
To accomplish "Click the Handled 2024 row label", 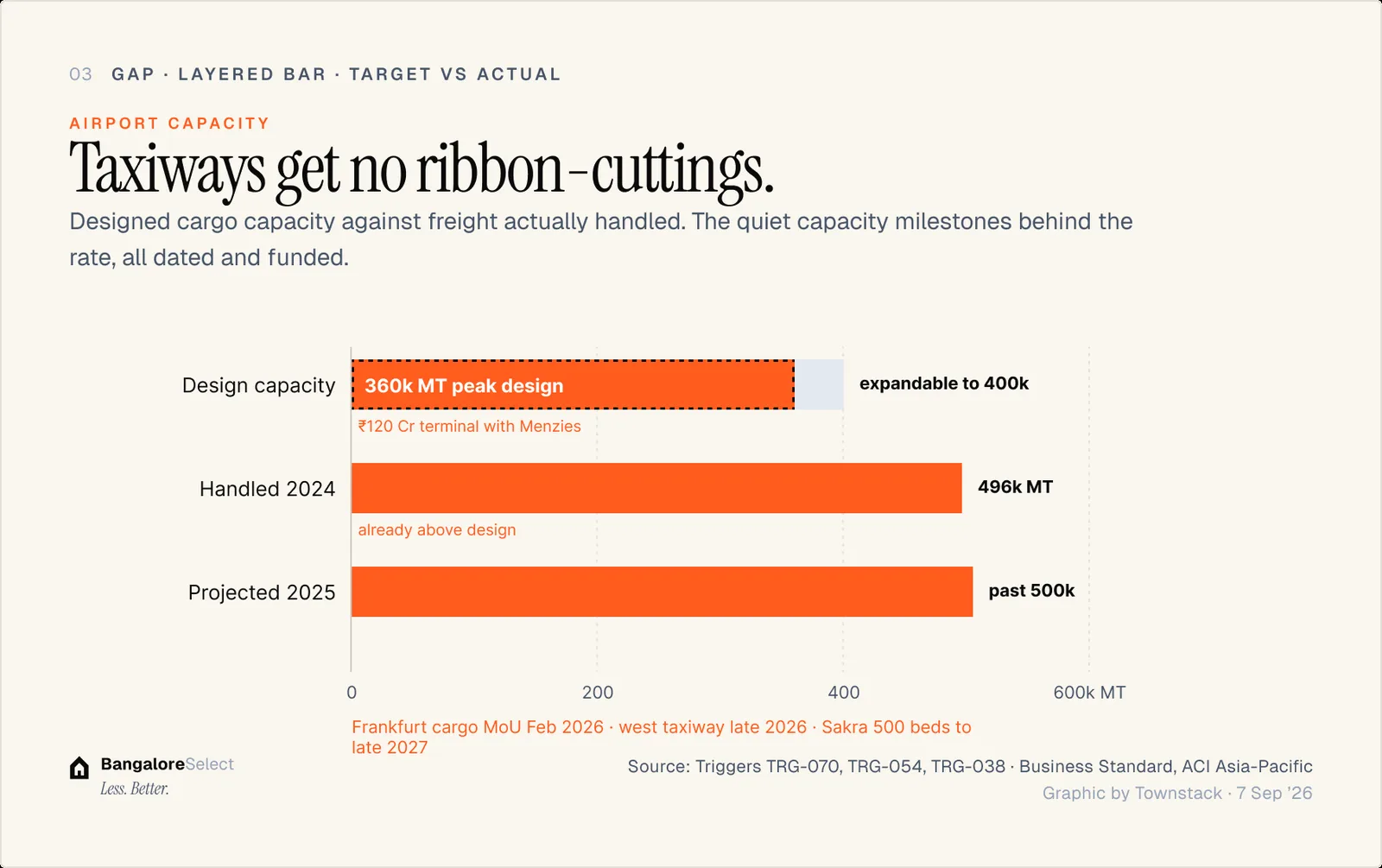I will tap(267, 489).
